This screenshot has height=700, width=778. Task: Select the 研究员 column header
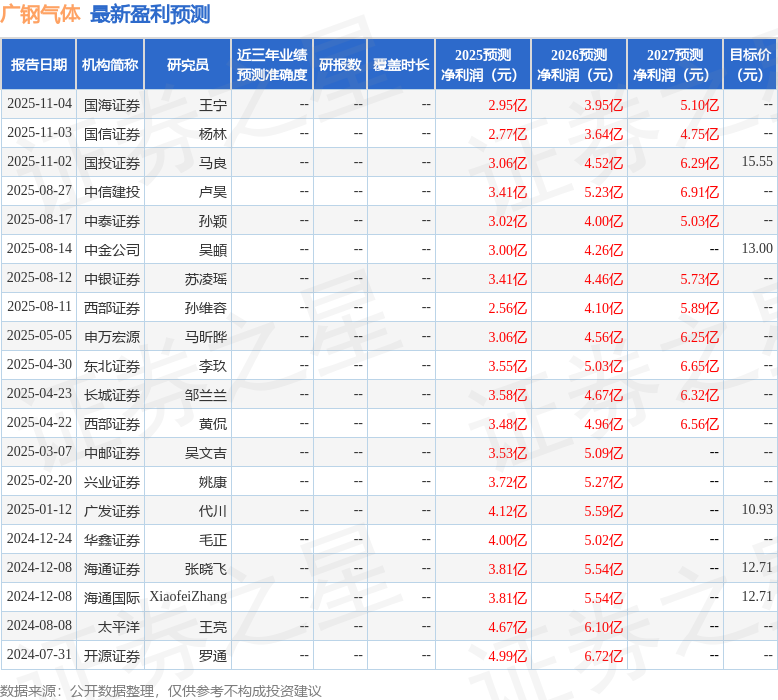click(188, 65)
